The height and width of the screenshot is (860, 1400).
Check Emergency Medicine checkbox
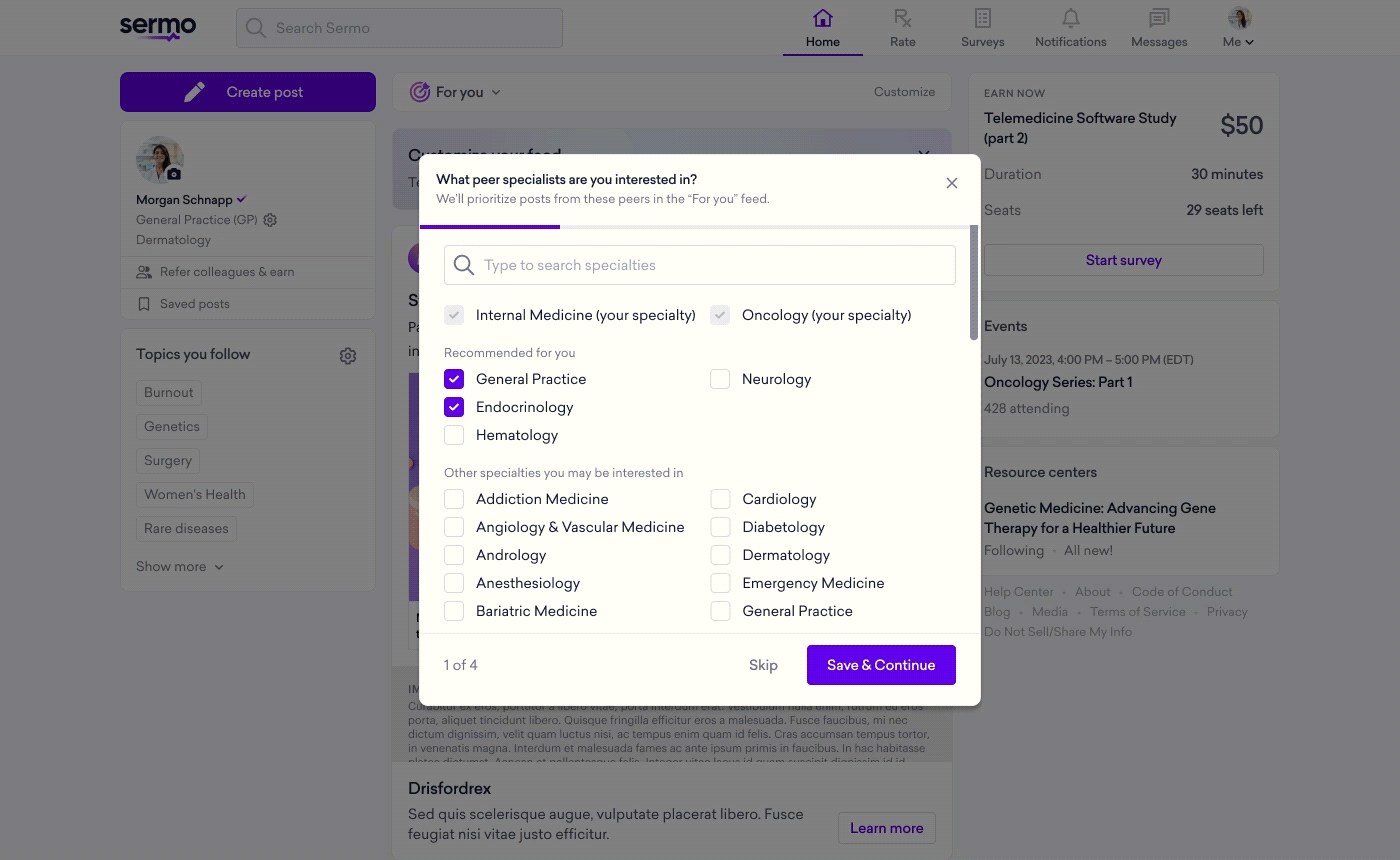click(720, 583)
